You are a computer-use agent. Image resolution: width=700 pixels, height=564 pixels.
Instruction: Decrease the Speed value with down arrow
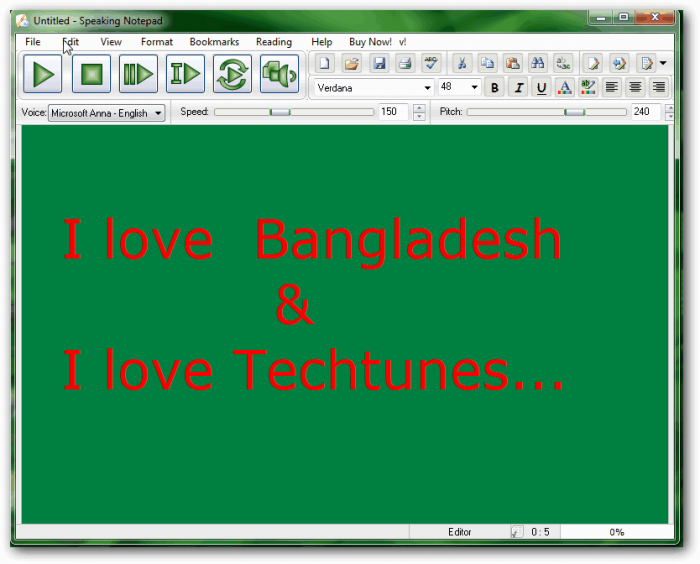(x=419, y=116)
